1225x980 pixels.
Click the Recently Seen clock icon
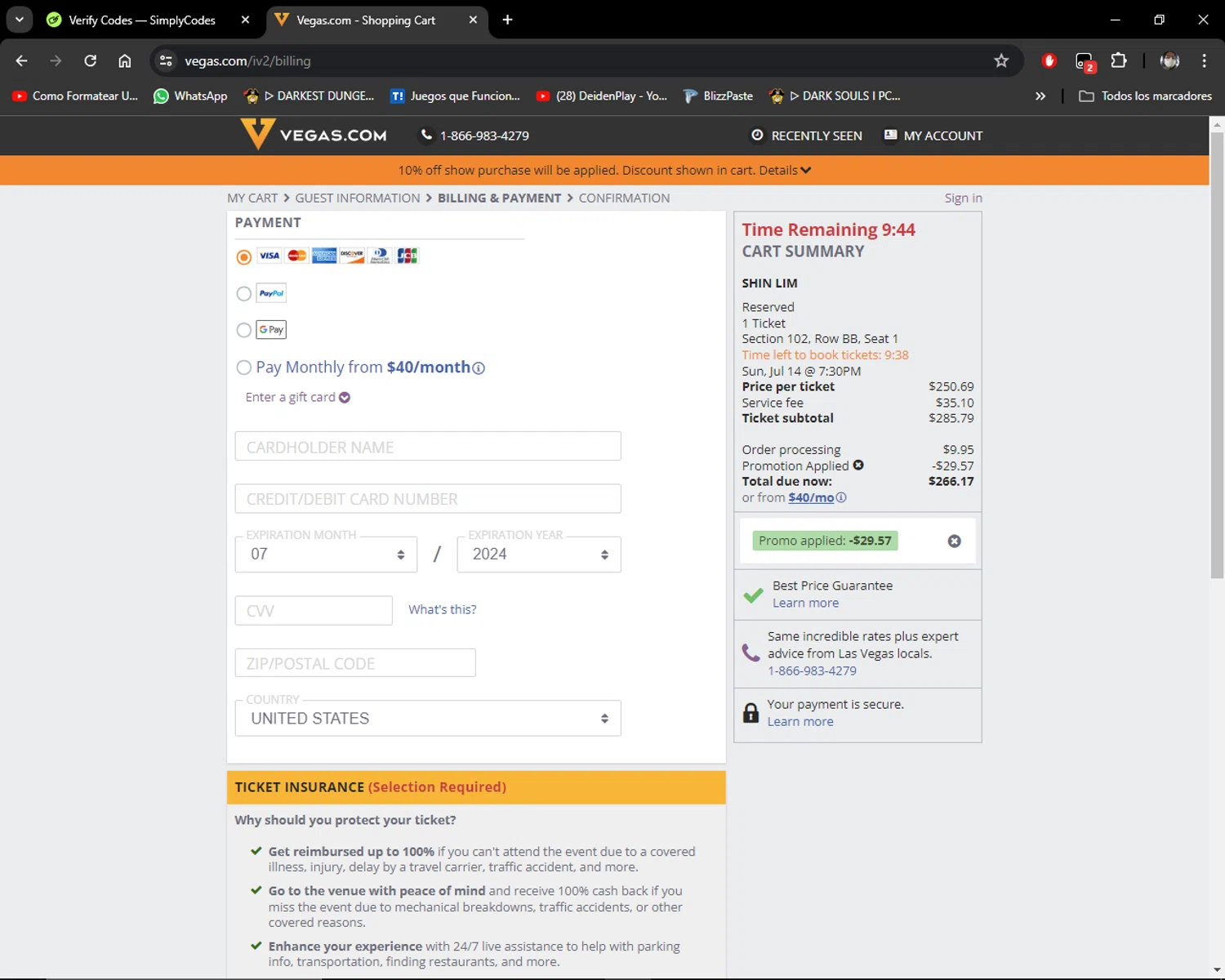point(757,135)
